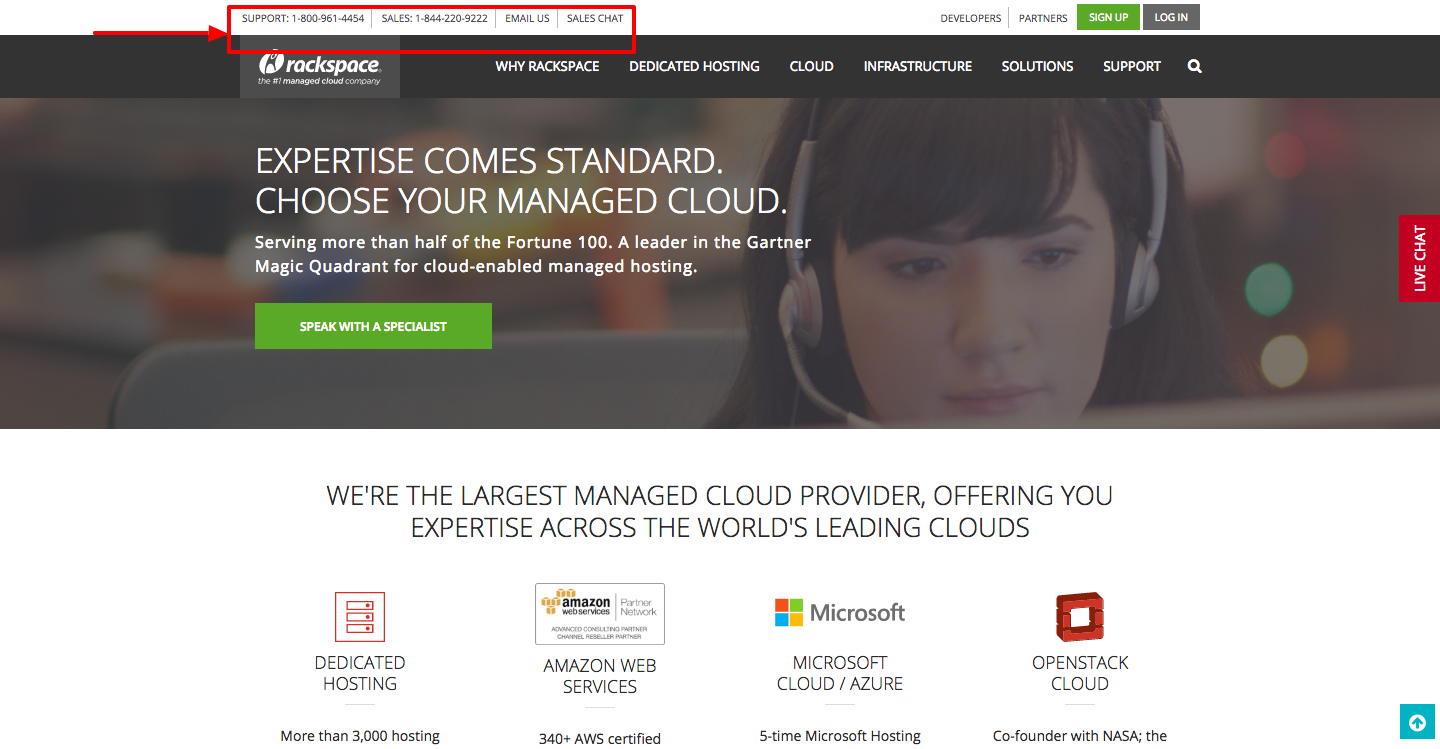The width and height of the screenshot is (1440, 749).
Task: Open the SALES CHAT link
Action: point(595,18)
